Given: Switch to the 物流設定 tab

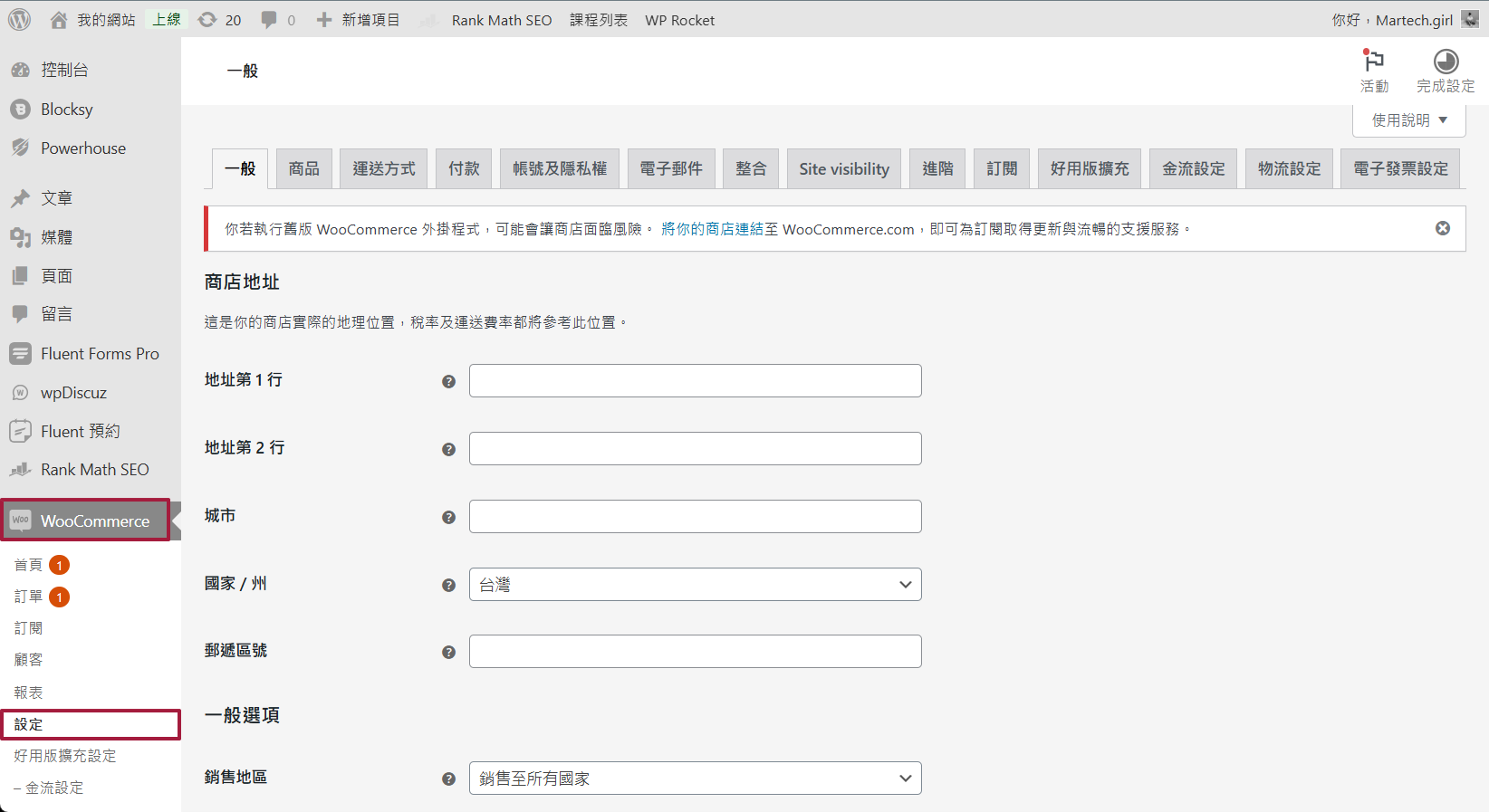Looking at the screenshot, I should [x=1289, y=168].
